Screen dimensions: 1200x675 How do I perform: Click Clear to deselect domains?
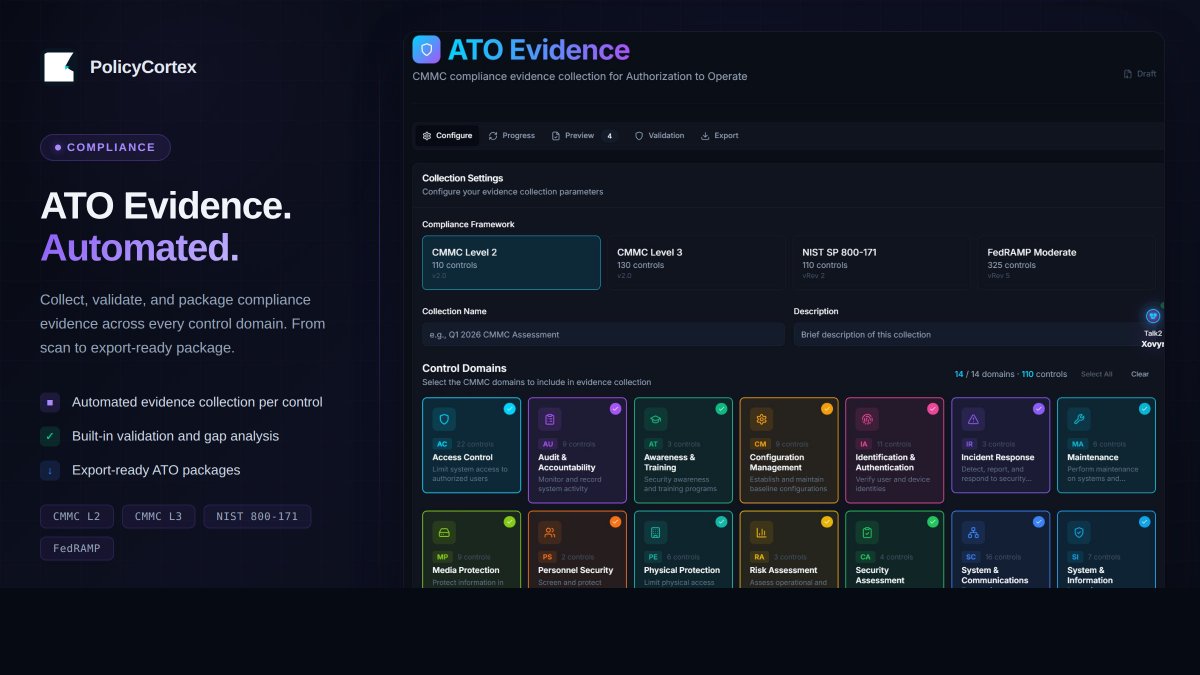(x=1140, y=374)
